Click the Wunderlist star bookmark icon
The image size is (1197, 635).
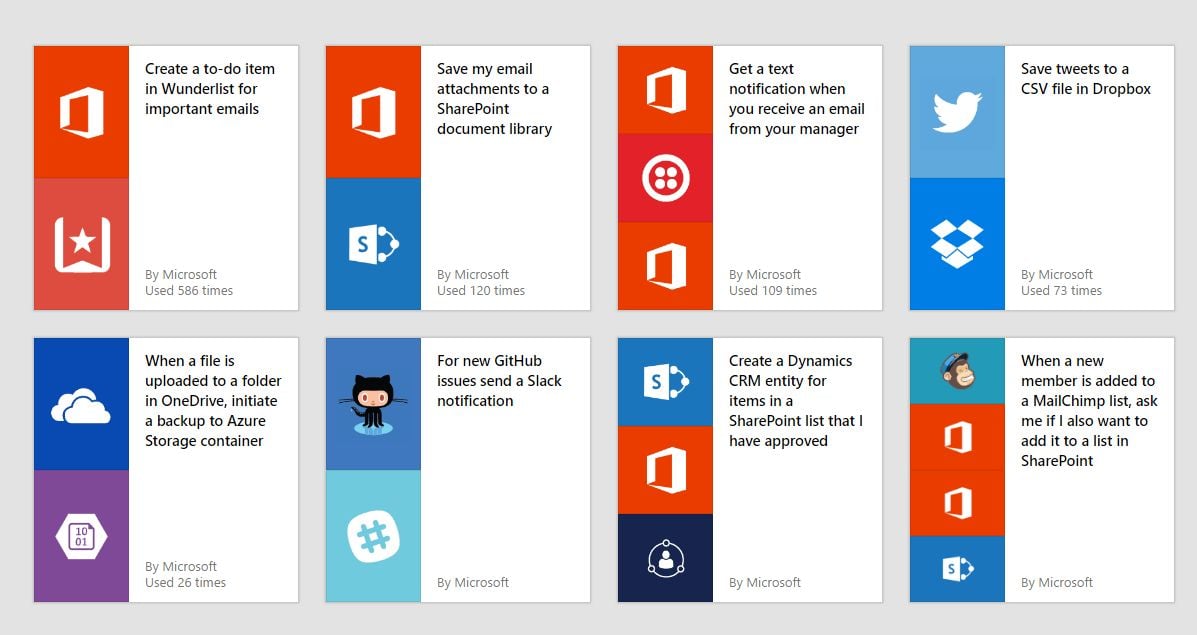(82, 244)
